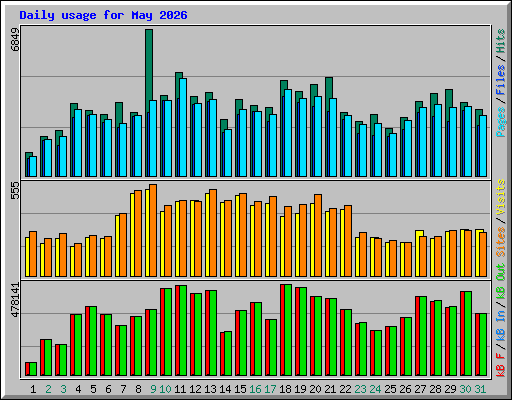
Task: Click day 17 on the x-axis
Action: pyautogui.click(x=270, y=389)
